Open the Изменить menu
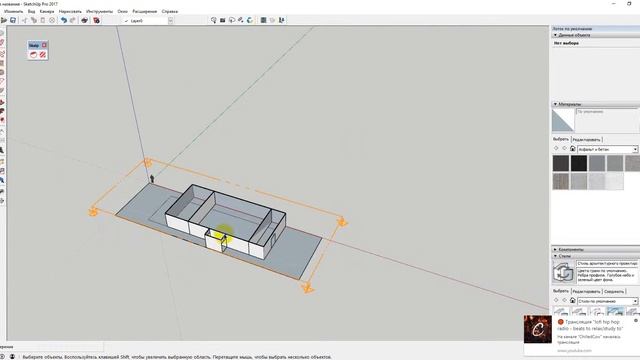This screenshot has width=640, height=360. (x=13, y=11)
